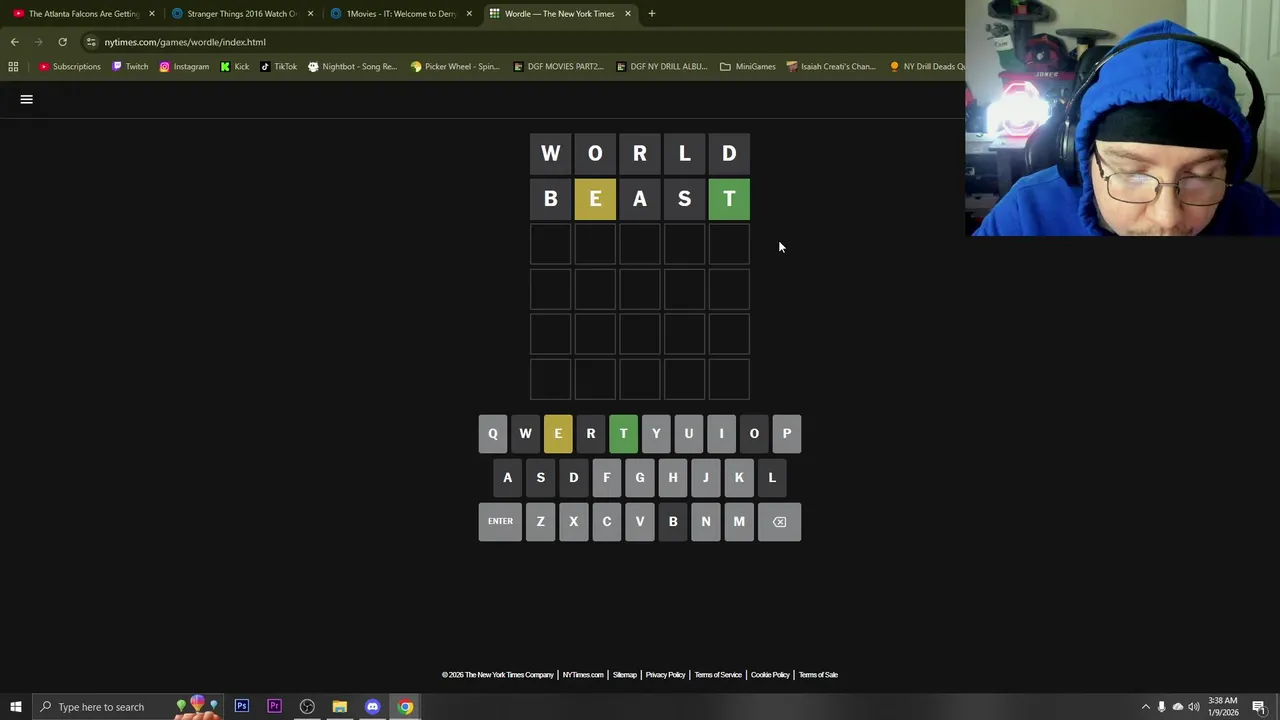
Task: Click the address bar URL
Action: click(x=185, y=42)
